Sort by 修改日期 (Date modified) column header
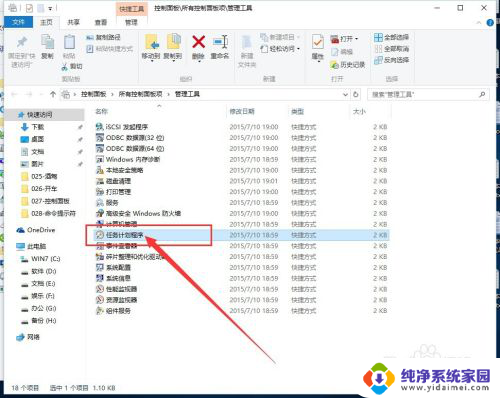500x398 pixels. 242,111
